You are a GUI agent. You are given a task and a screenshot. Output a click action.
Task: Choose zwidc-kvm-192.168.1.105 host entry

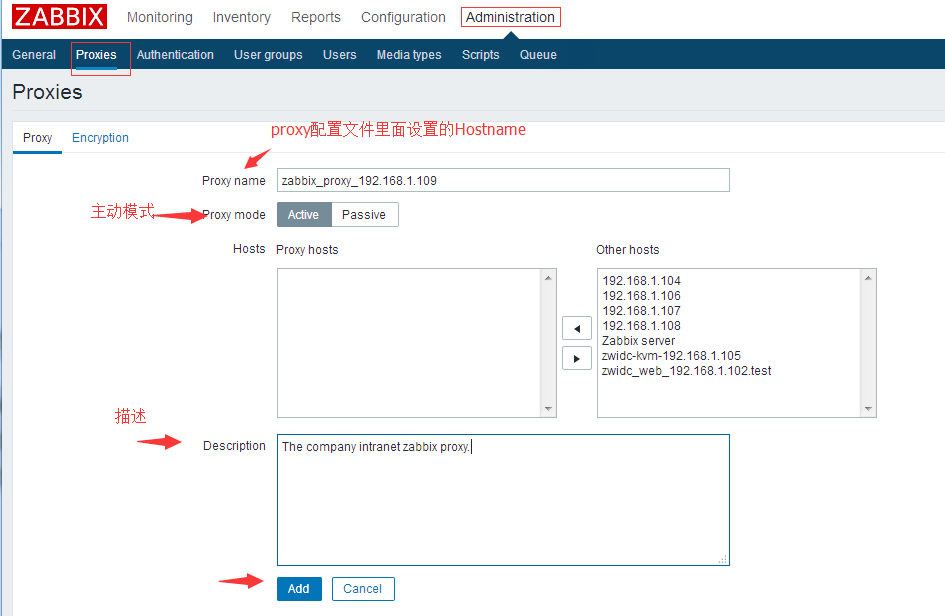coord(670,356)
